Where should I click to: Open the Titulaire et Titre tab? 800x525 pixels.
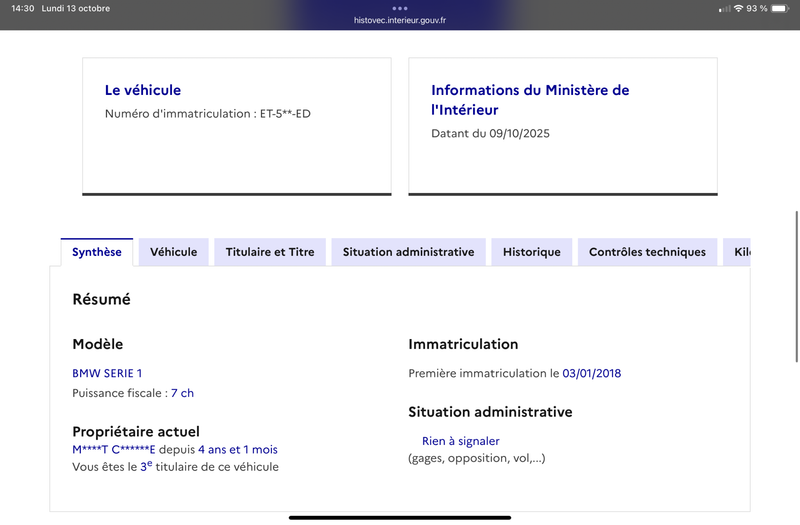[270, 252]
